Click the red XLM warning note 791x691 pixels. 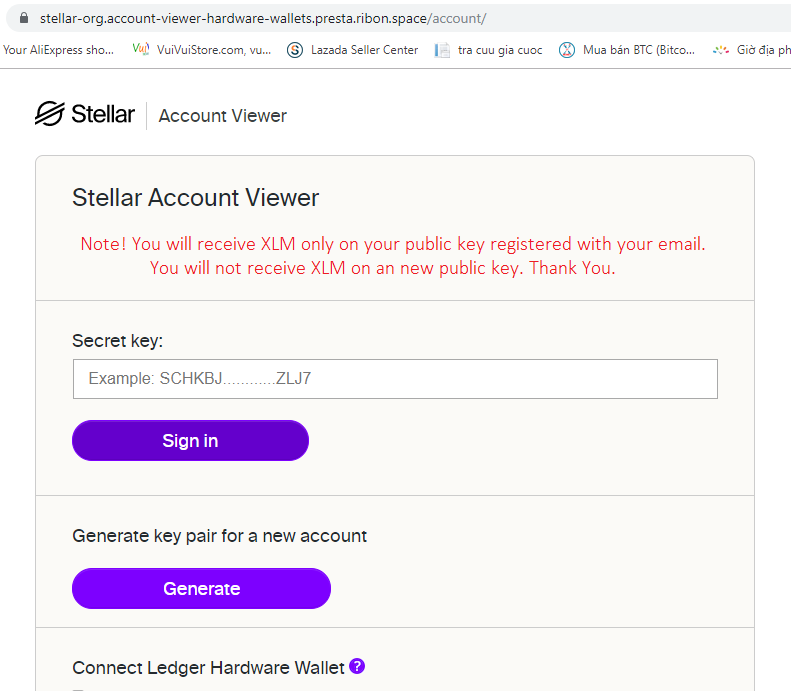(x=394, y=256)
